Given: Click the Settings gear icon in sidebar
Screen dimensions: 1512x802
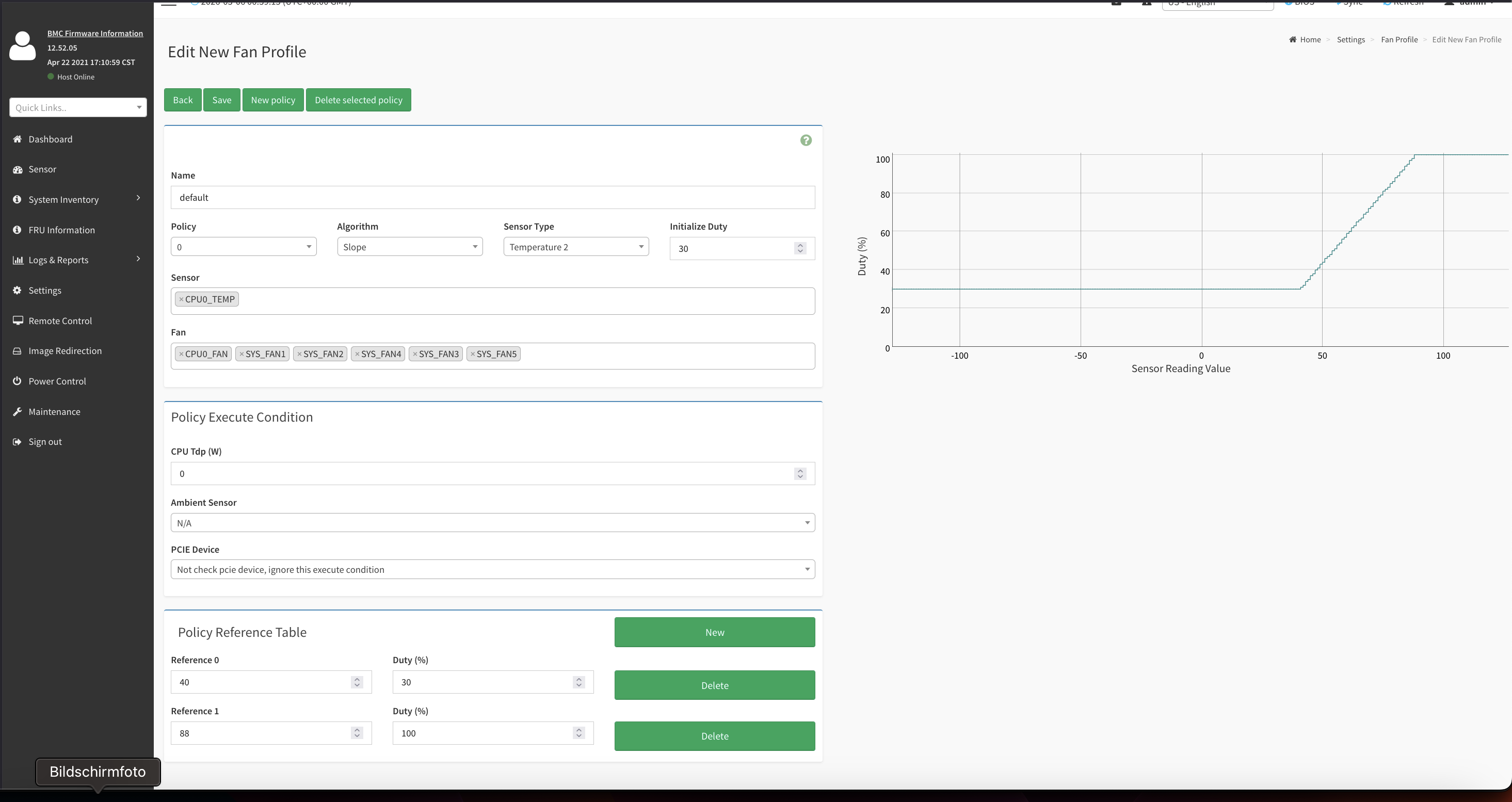Looking at the screenshot, I should 17,291.
